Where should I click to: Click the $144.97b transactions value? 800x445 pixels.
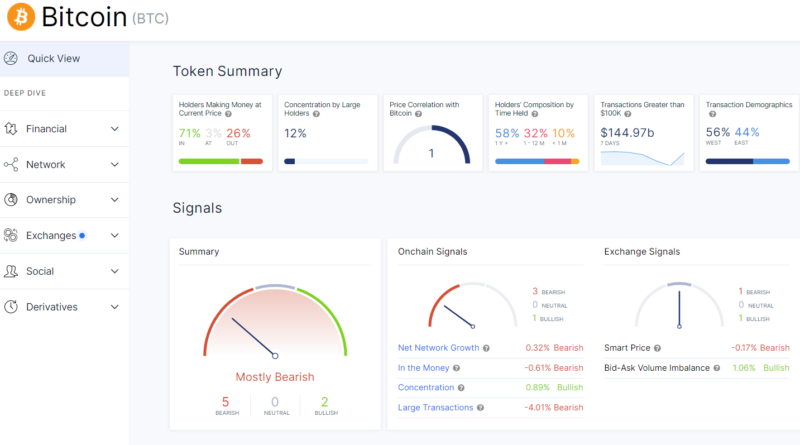point(627,133)
